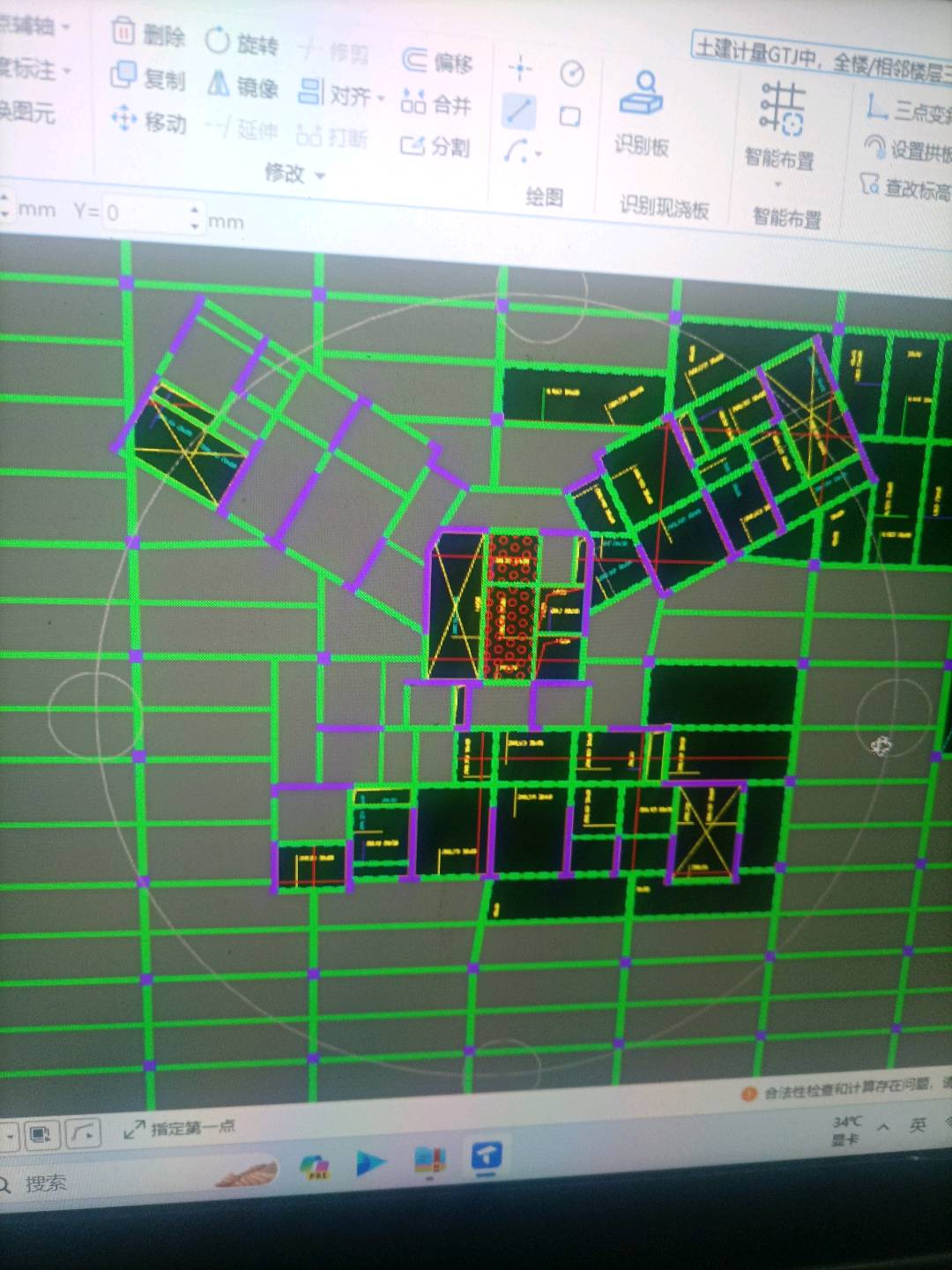The width and height of the screenshot is (952, 1270).
Task: Click the 合并 (Merge) tool
Action: coord(436,104)
